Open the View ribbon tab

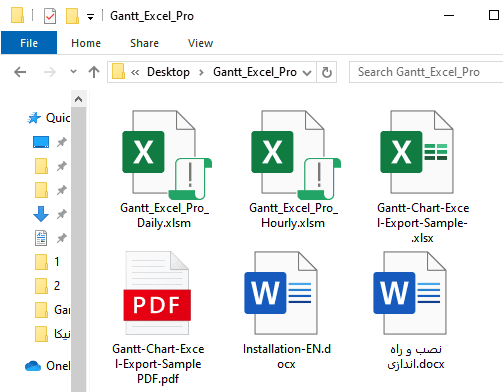[x=200, y=43]
